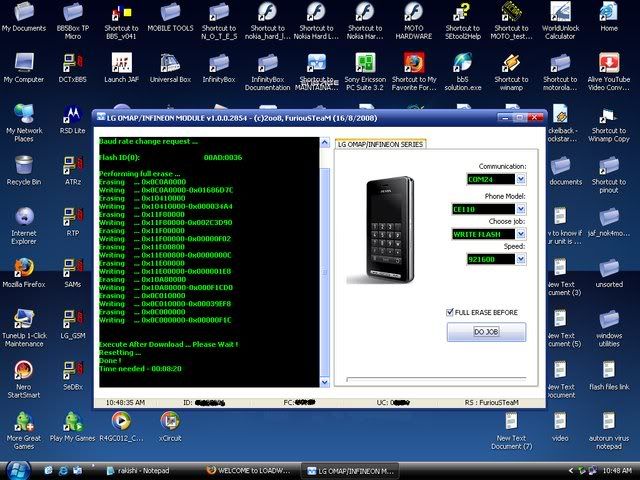Image resolution: width=640 pixels, height=480 pixels.
Task: Open BBSBox TP Micro folder icon
Action: [73, 20]
